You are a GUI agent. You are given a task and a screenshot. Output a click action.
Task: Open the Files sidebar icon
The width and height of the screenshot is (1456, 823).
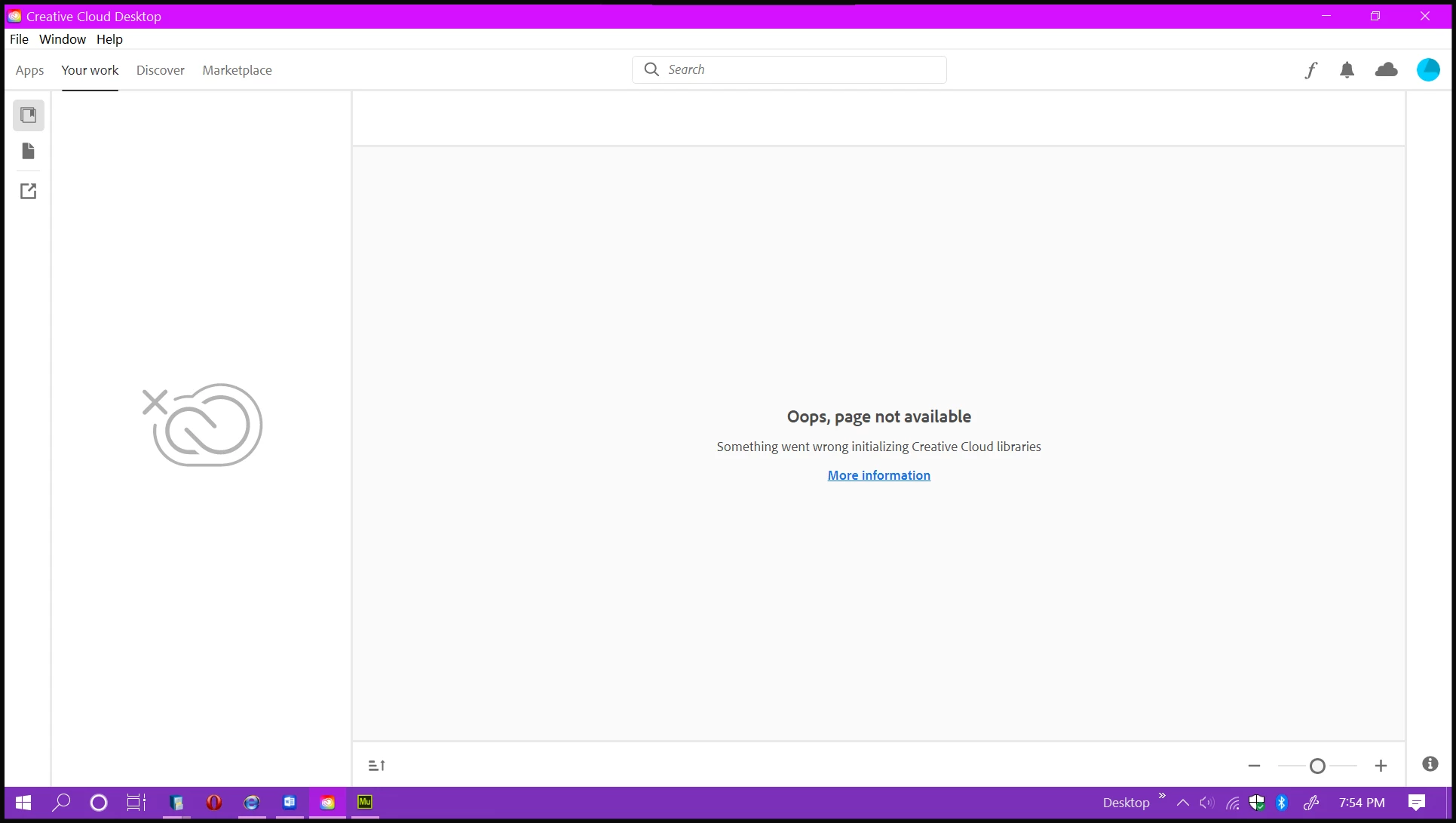tap(29, 152)
